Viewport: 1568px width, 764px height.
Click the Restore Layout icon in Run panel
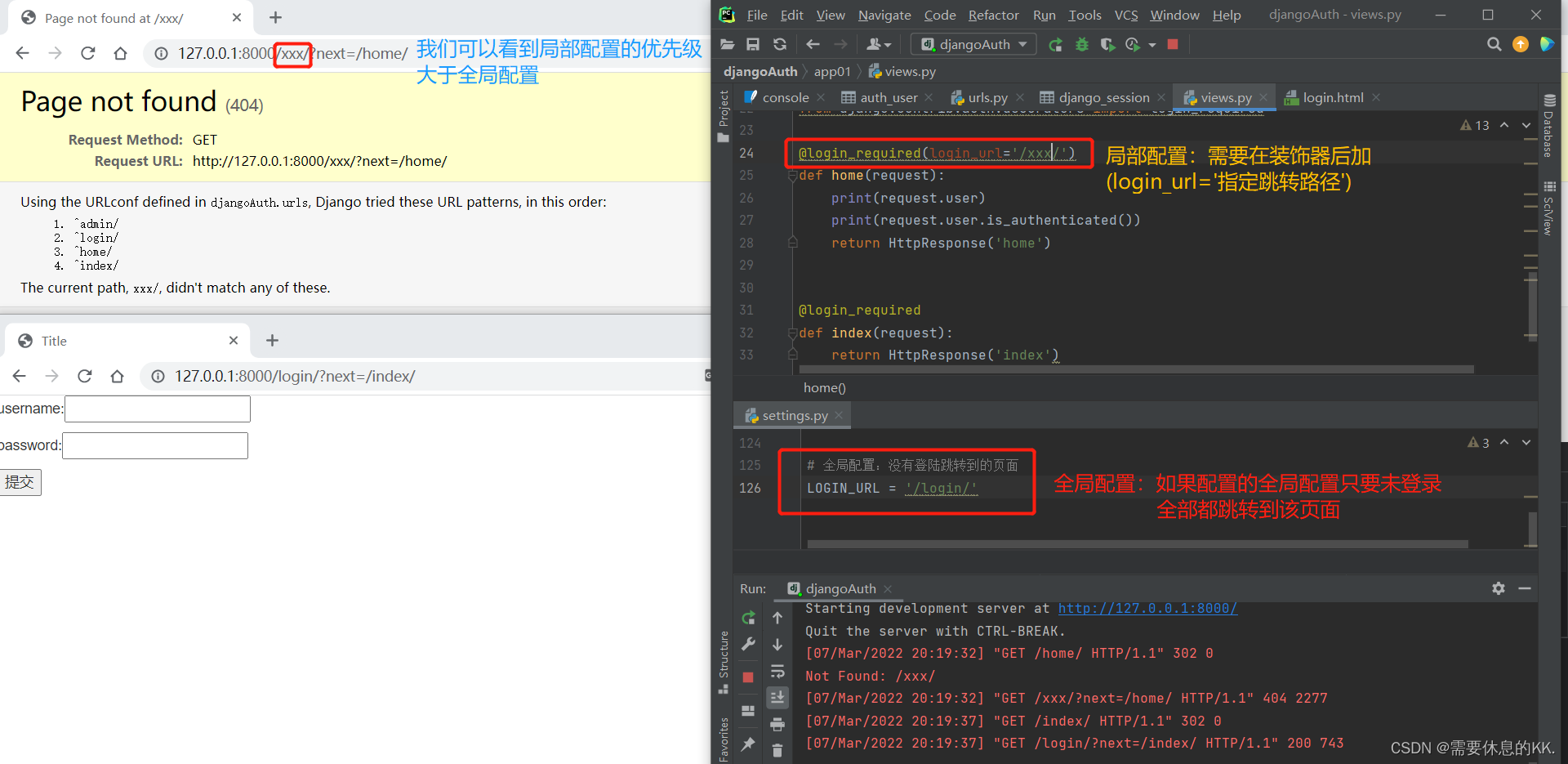pos(748,711)
